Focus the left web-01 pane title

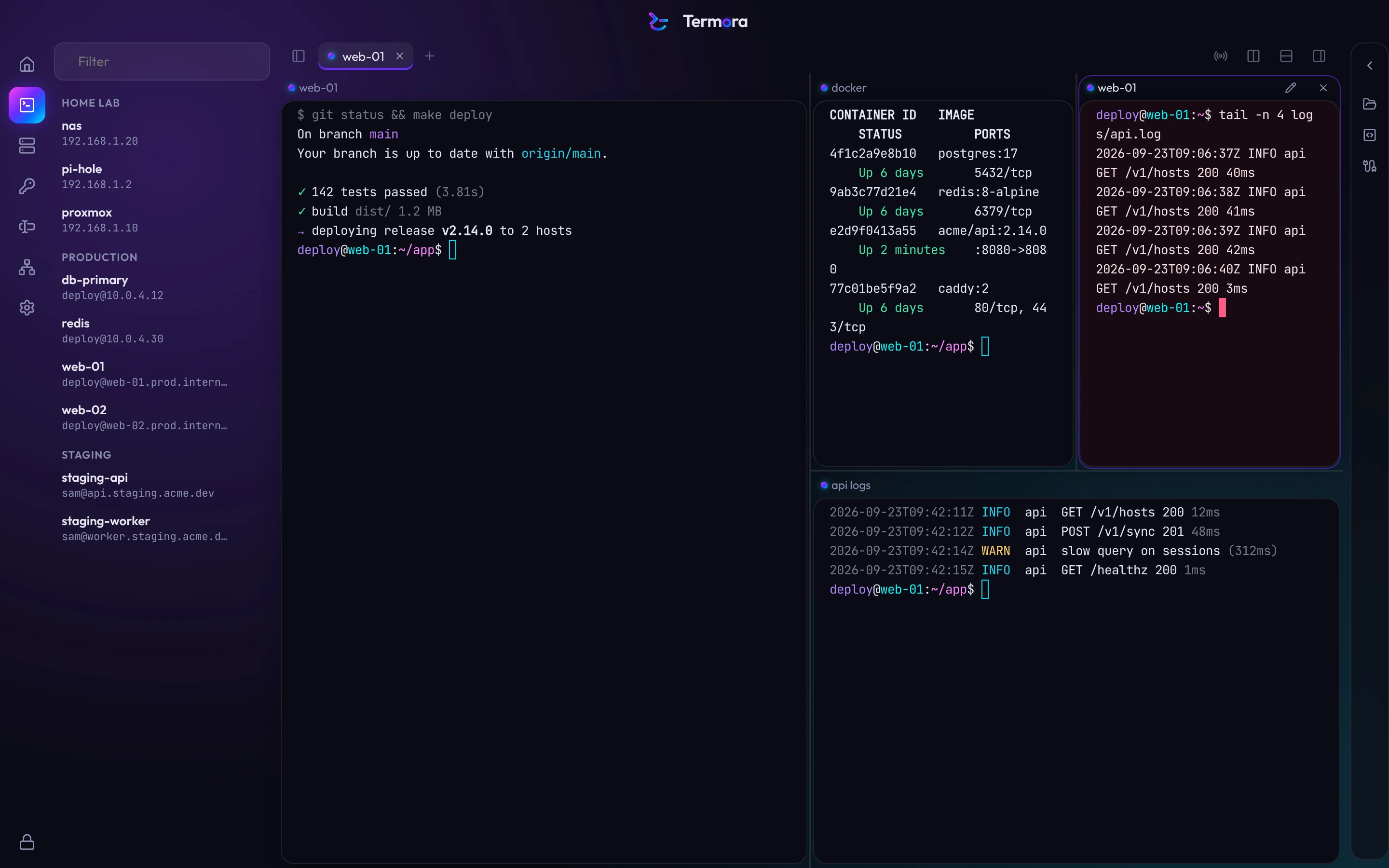click(318, 88)
